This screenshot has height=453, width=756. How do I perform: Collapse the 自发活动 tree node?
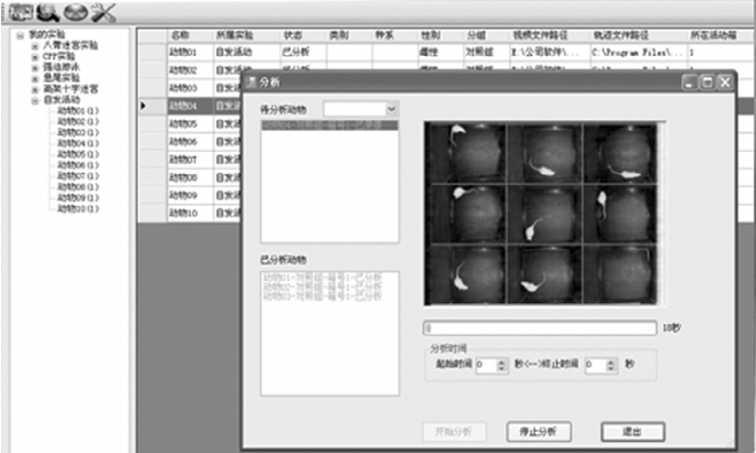click(x=35, y=101)
